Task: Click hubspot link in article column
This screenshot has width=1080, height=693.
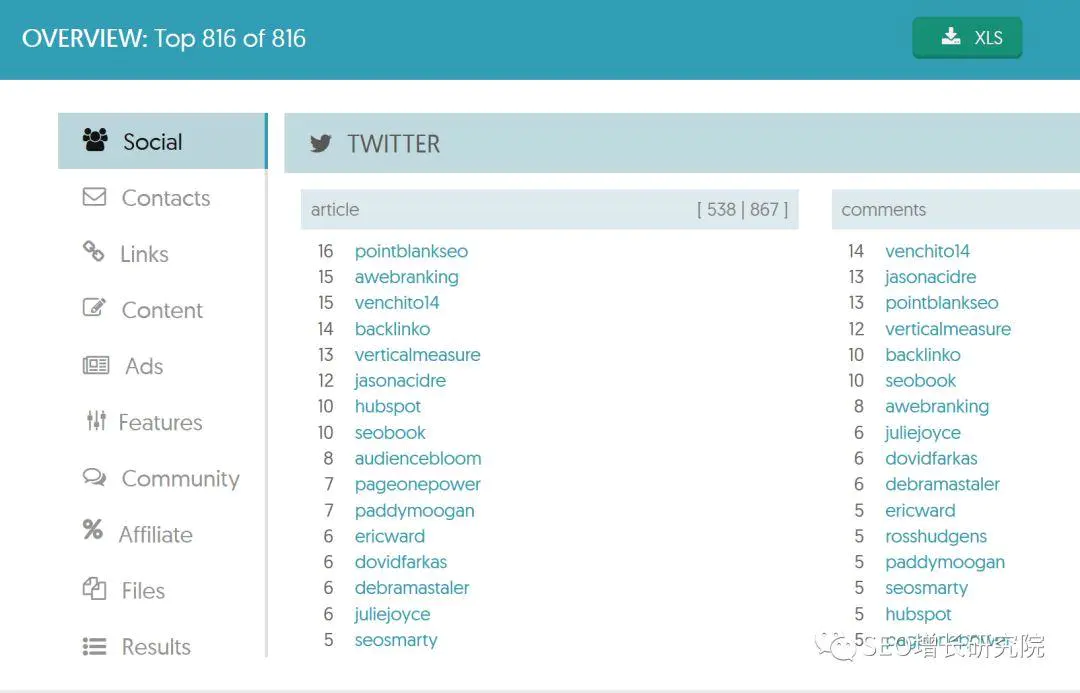Action: [x=388, y=406]
